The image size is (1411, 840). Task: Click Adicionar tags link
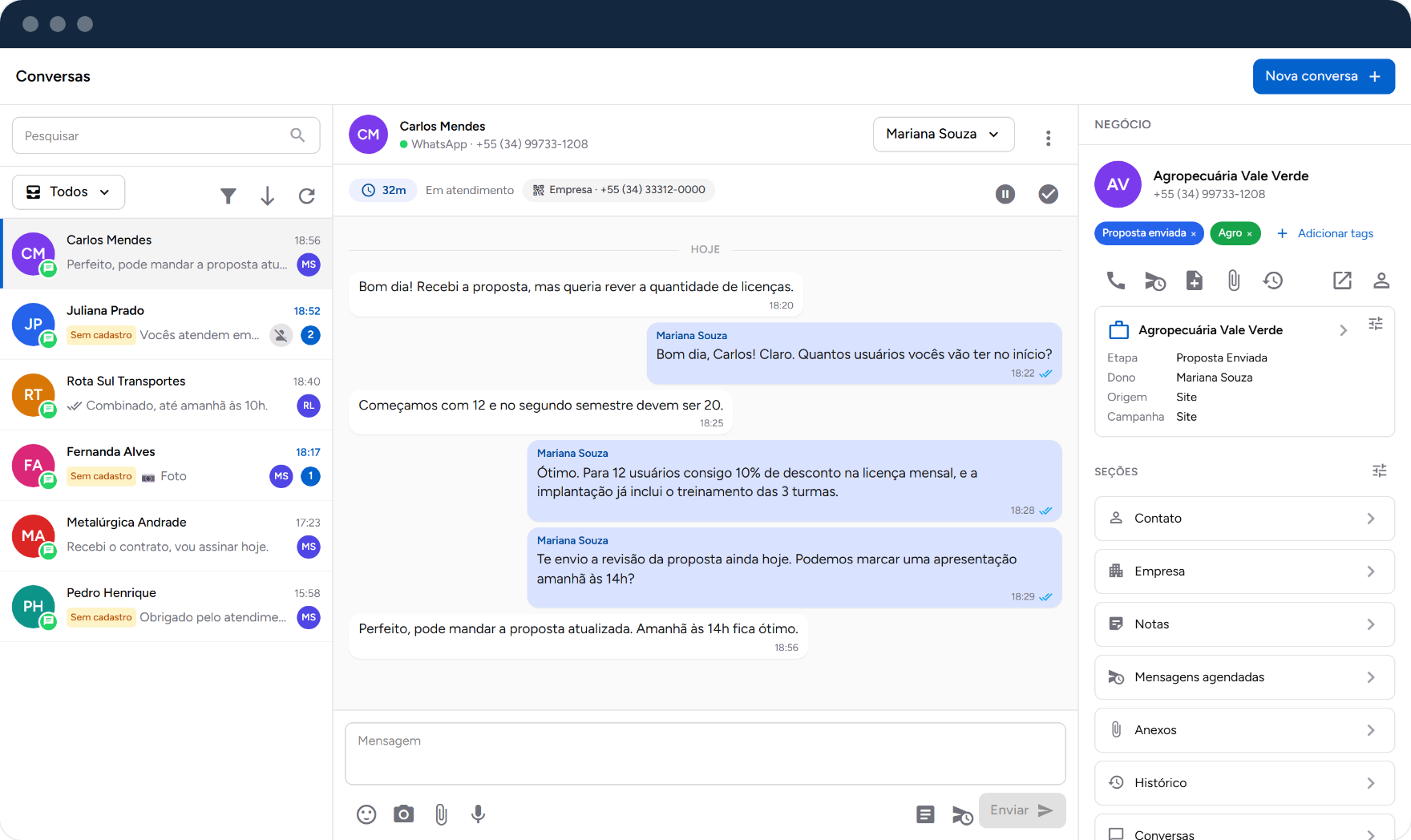pyautogui.click(x=1324, y=233)
